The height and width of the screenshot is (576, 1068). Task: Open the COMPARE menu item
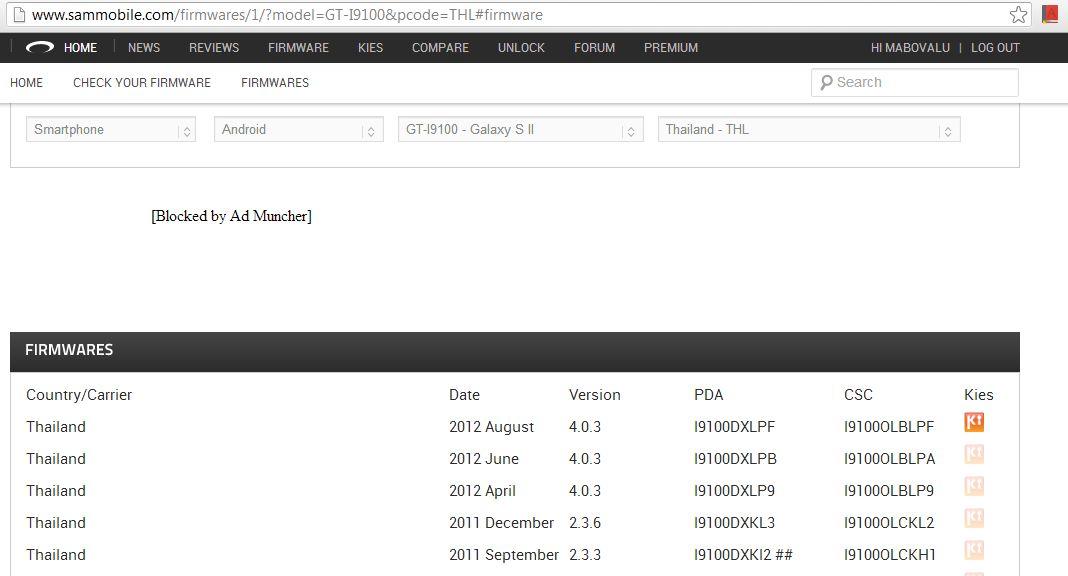(441, 48)
